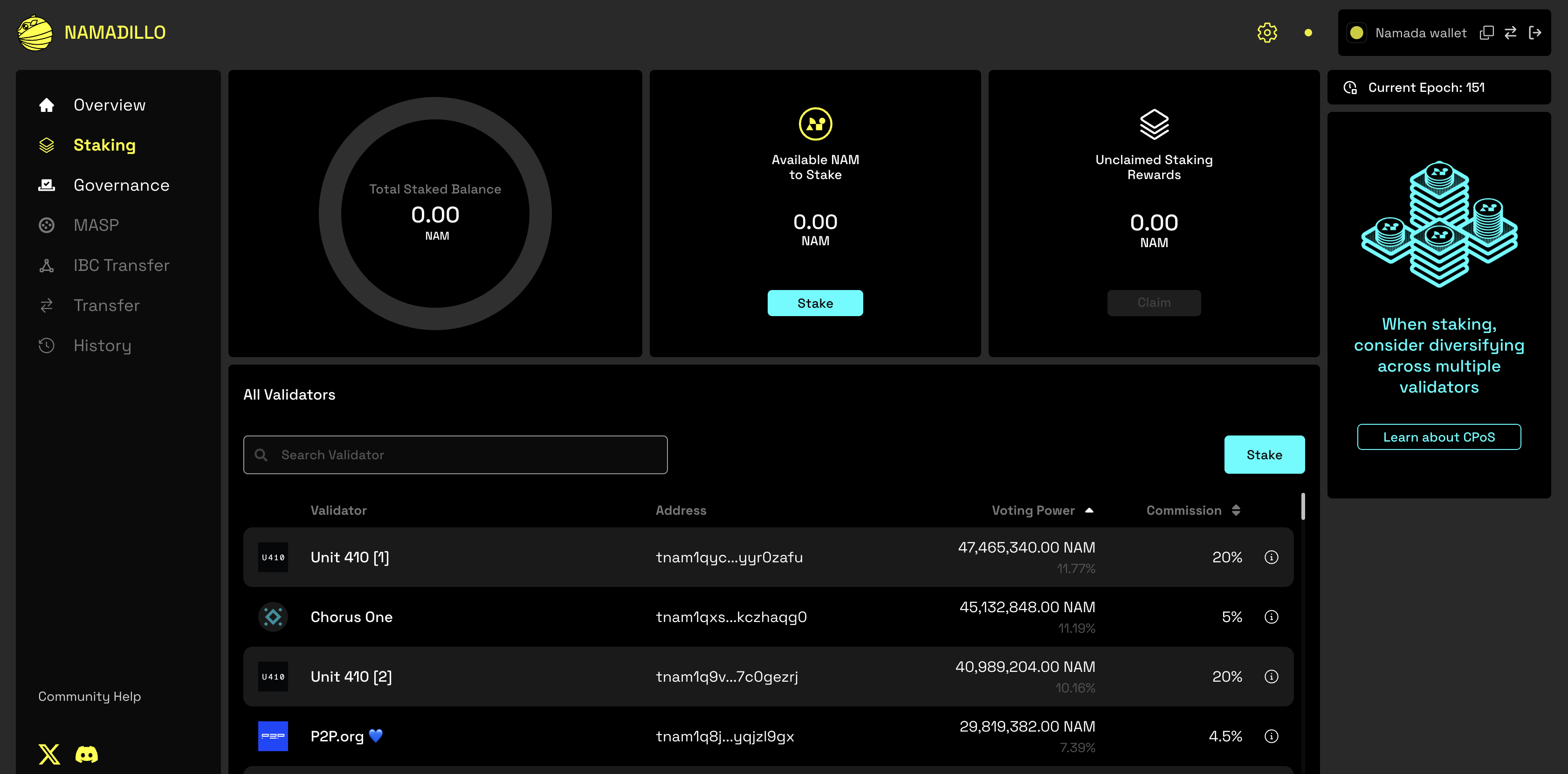Click the P2P.org validator logo
The image size is (1568, 774).
tap(273, 736)
